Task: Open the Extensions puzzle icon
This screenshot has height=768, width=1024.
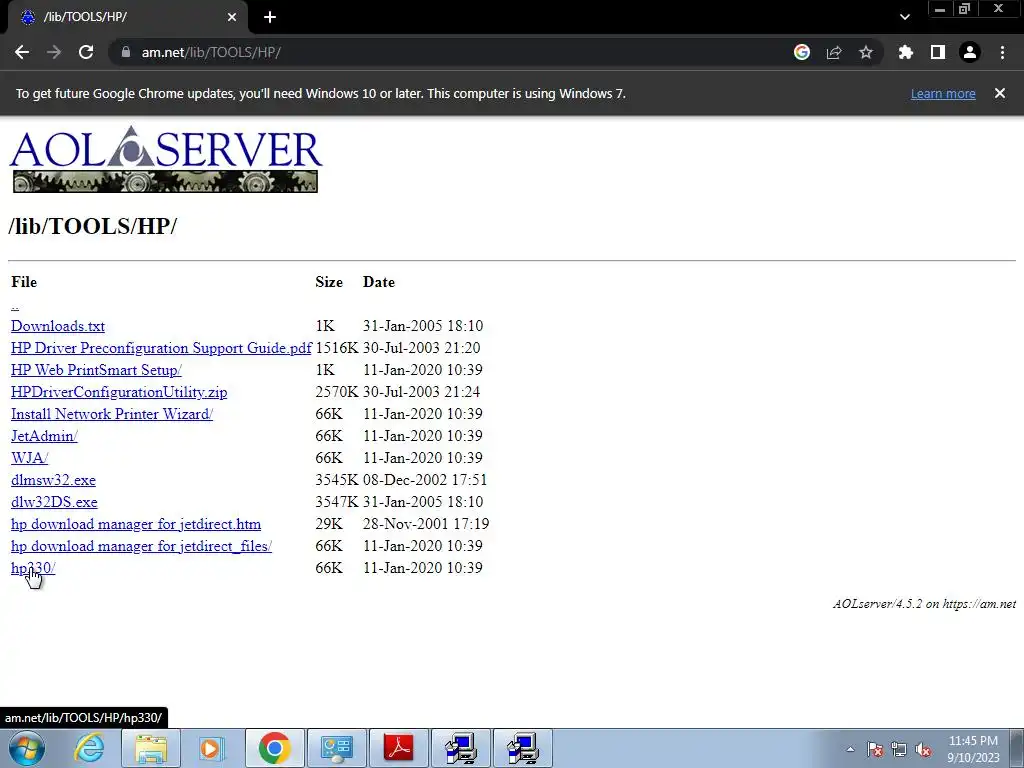Action: (905, 52)
